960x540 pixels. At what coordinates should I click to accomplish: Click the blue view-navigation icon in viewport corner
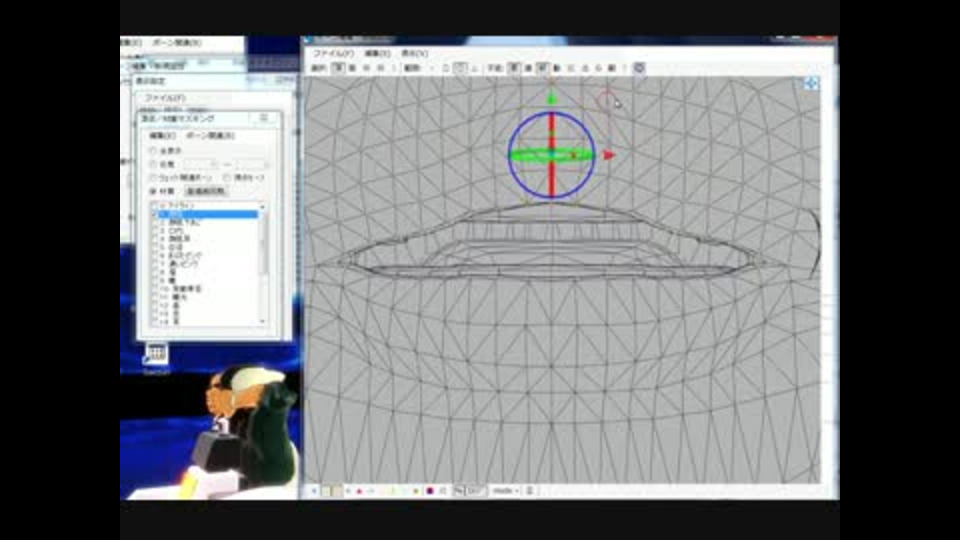[x=811, y=83]
